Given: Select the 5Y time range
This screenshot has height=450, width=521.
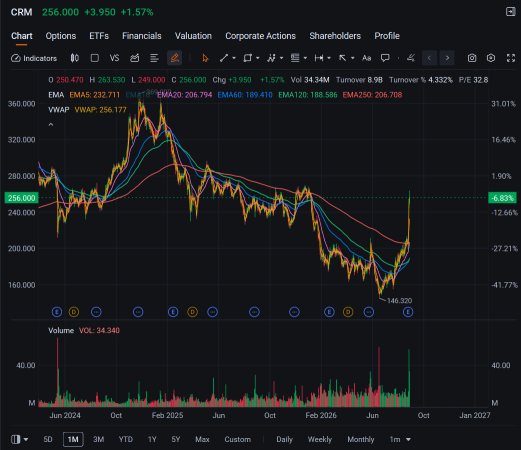Looking at the screenshot, I should click(176, 440).
